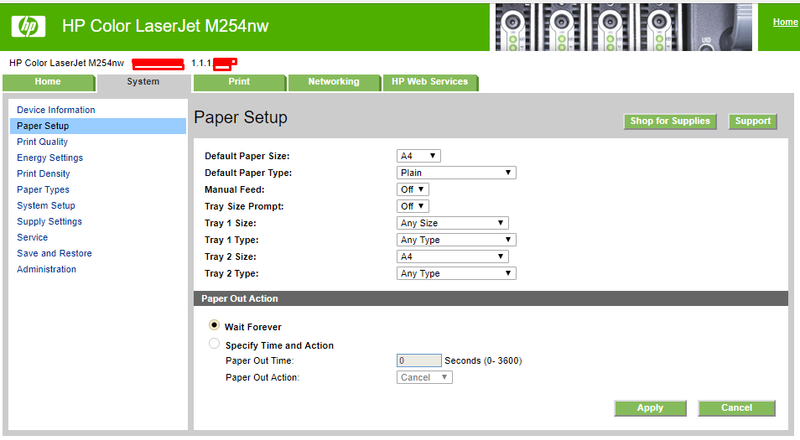Open the Paper Out Action dropdown
Screen dimensions: 800x440
coord(424,378)
